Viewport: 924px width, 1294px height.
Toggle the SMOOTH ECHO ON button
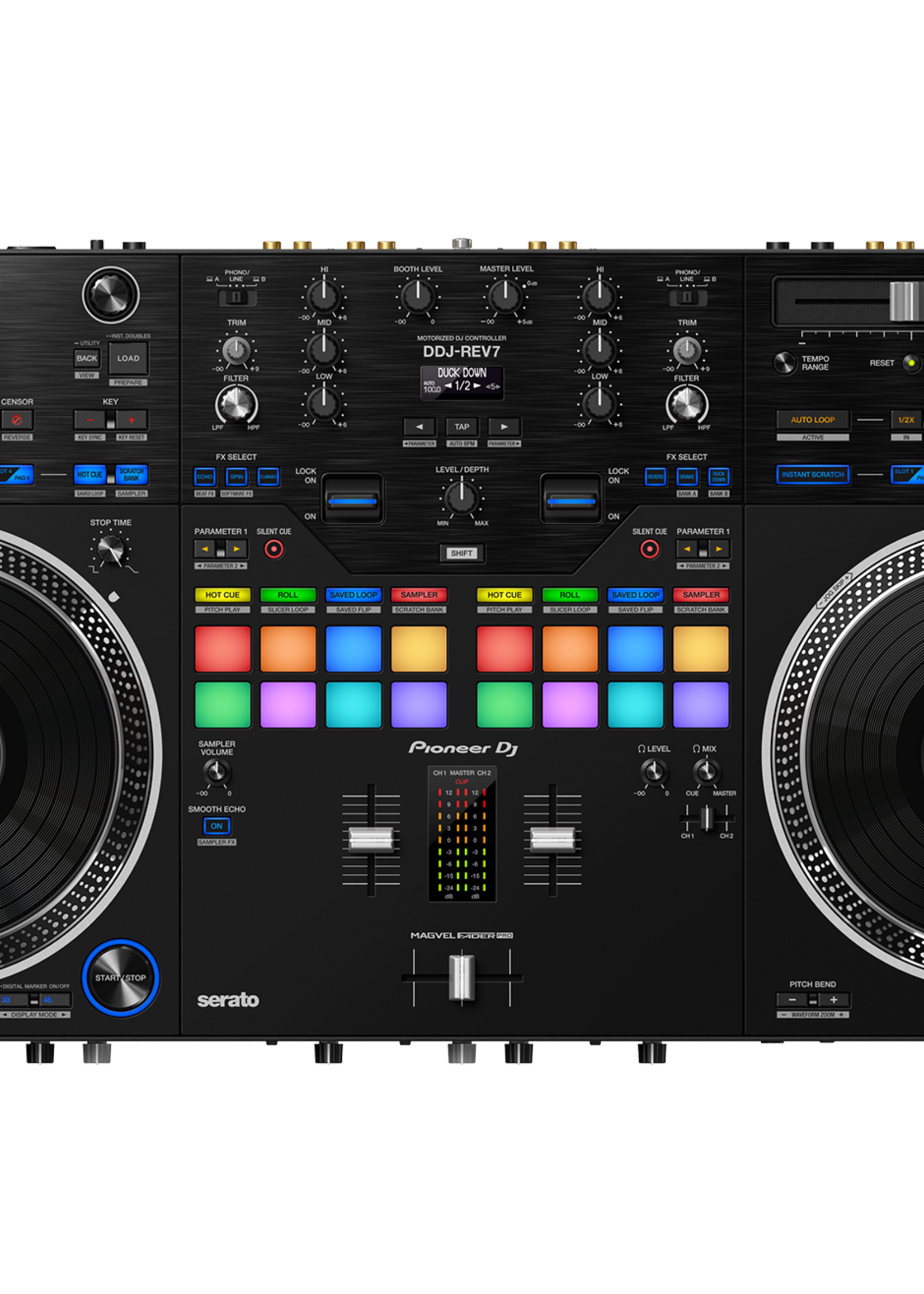pyautogui.click(x=216, y=826)
